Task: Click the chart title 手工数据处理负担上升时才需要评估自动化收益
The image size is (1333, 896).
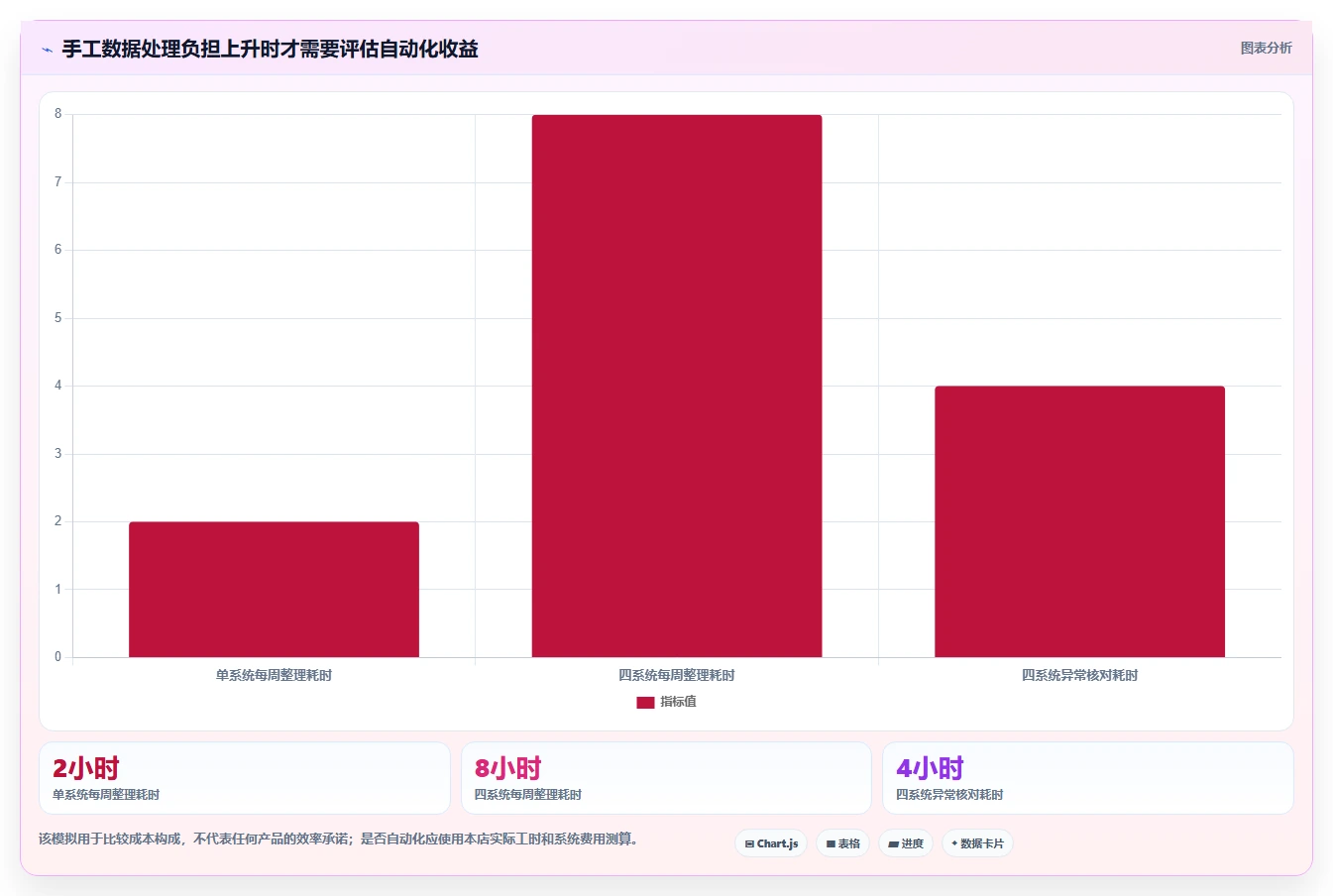Action: click(271, 49)
